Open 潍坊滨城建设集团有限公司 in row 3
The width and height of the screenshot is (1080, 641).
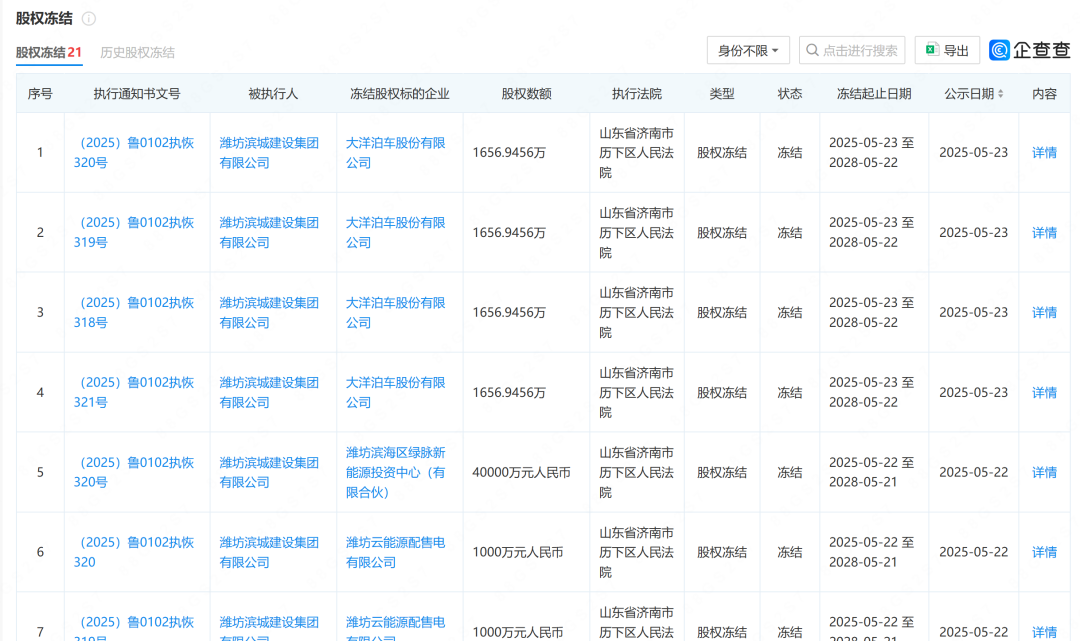point(269,313)
